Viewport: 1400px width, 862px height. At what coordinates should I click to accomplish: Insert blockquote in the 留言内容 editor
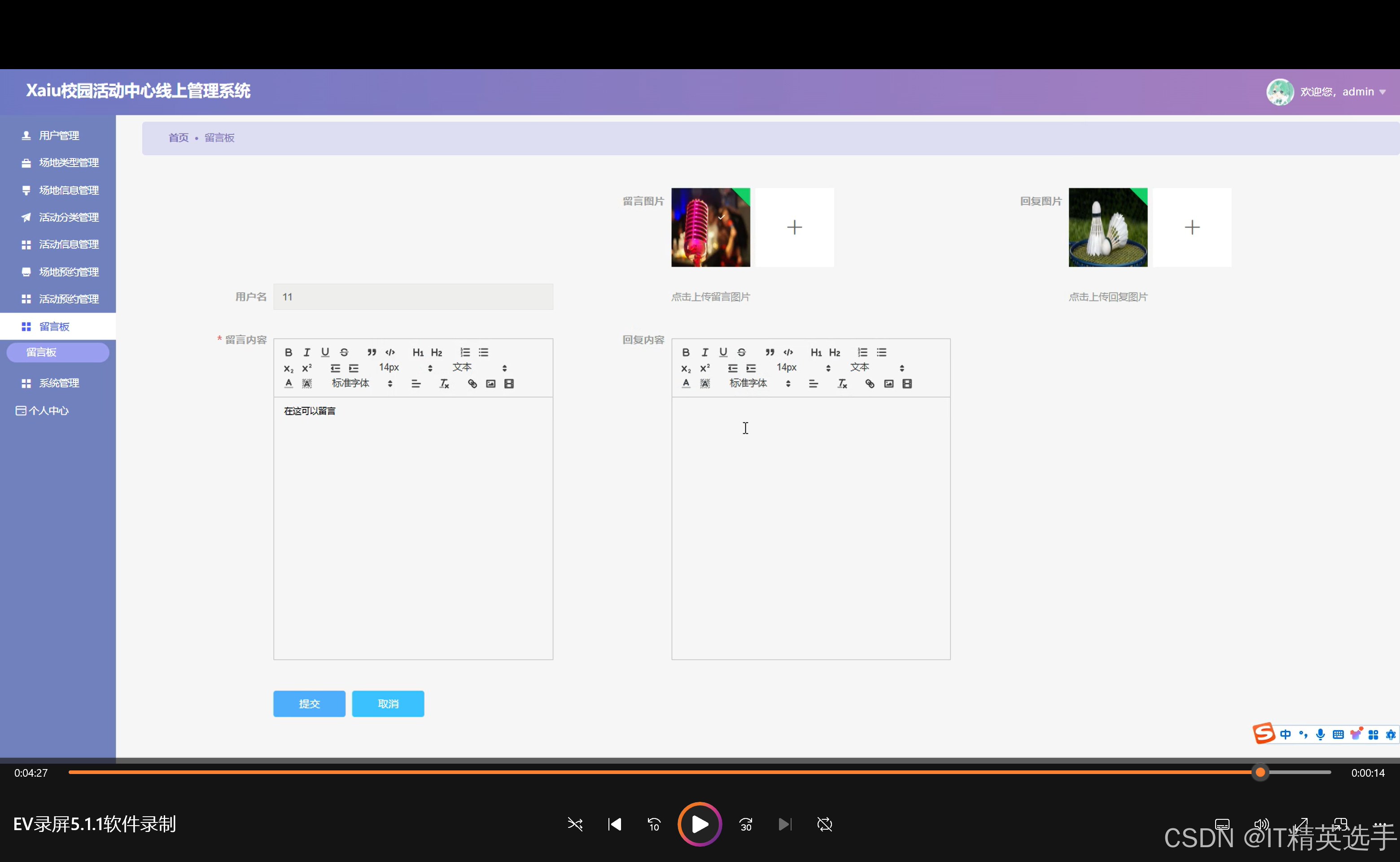coord(372,352)
